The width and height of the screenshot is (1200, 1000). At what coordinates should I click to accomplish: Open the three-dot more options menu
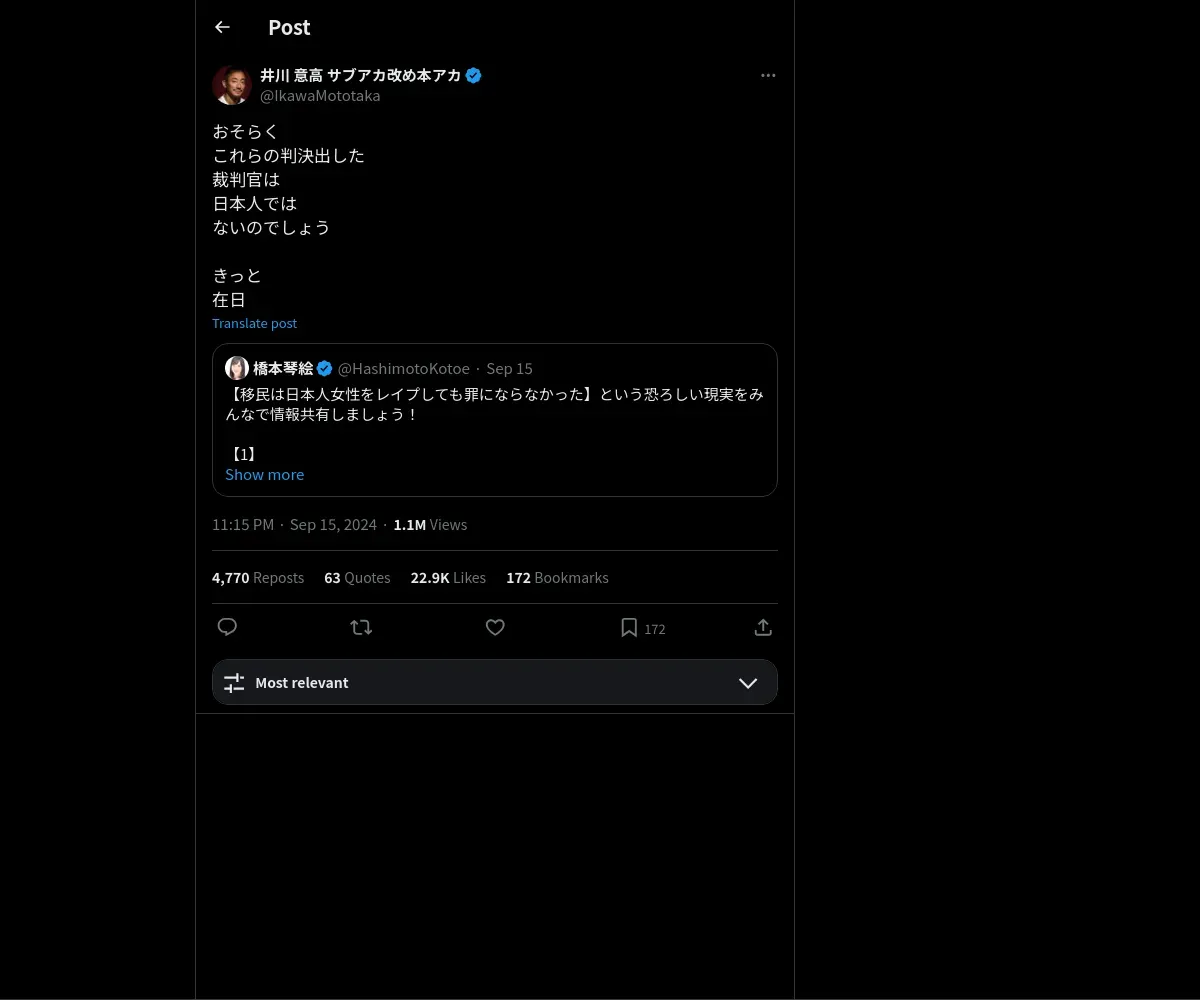click(x=768, y=75)
